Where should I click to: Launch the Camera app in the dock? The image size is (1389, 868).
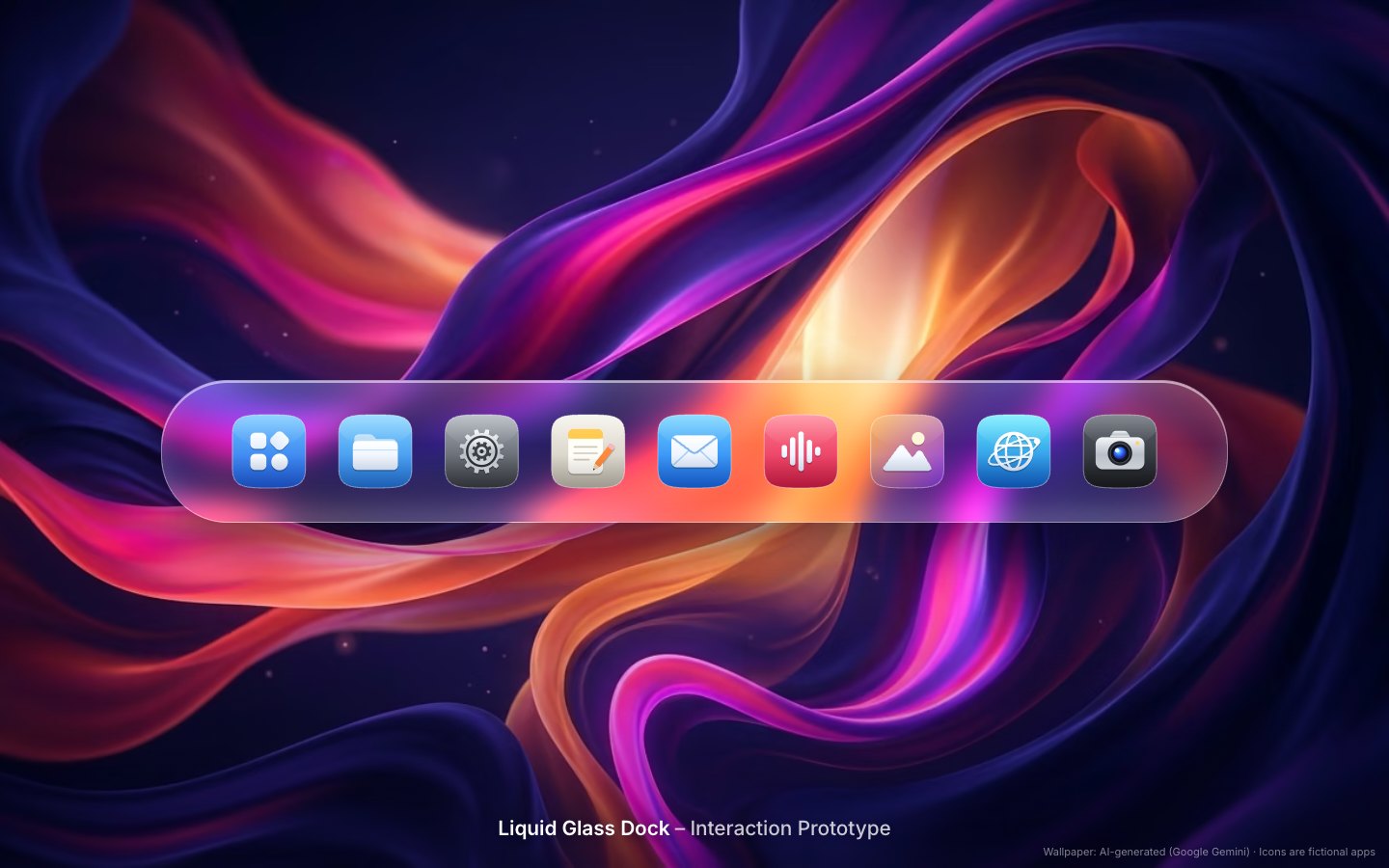coord(1120,451)
